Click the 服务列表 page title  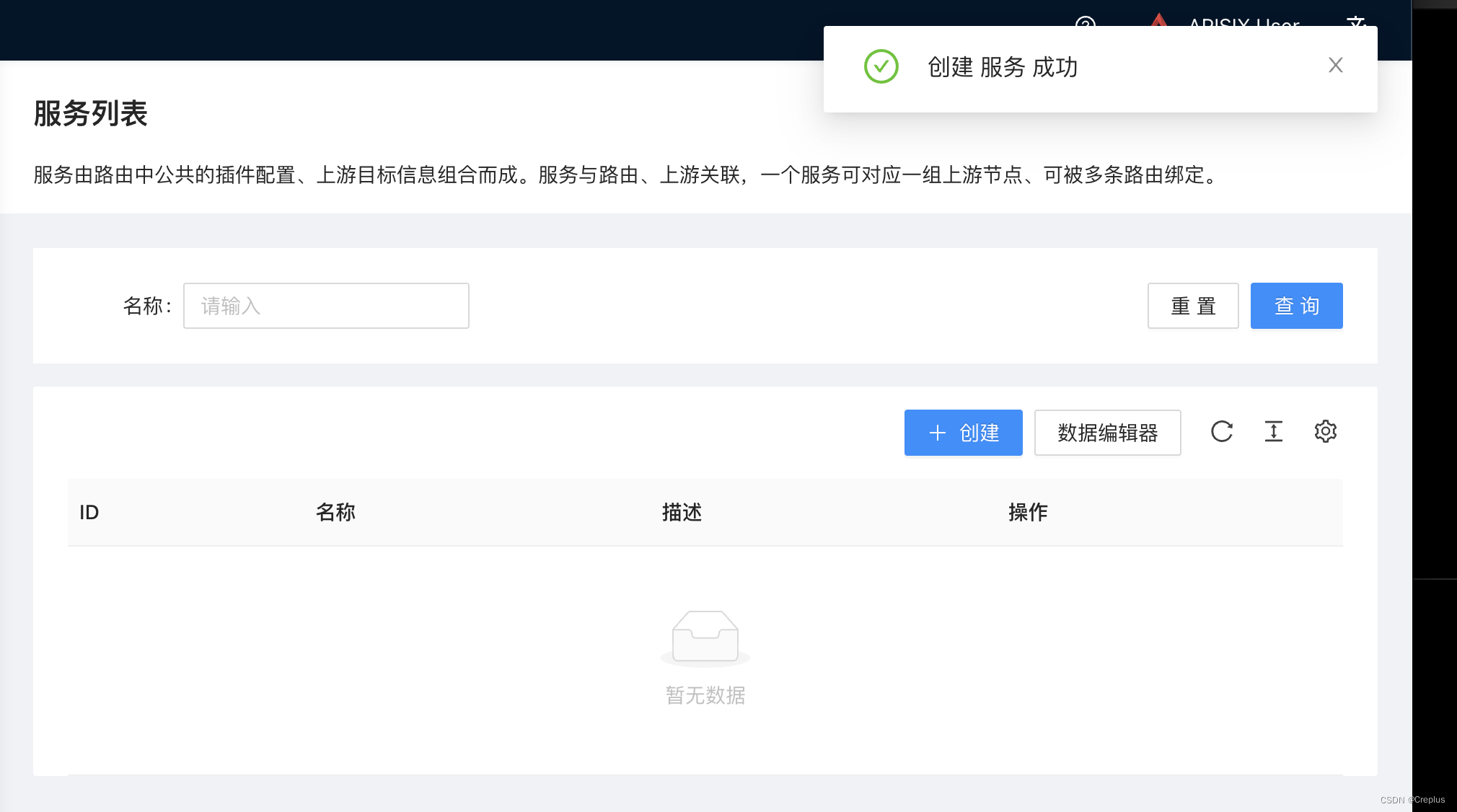tap(91, 114)
